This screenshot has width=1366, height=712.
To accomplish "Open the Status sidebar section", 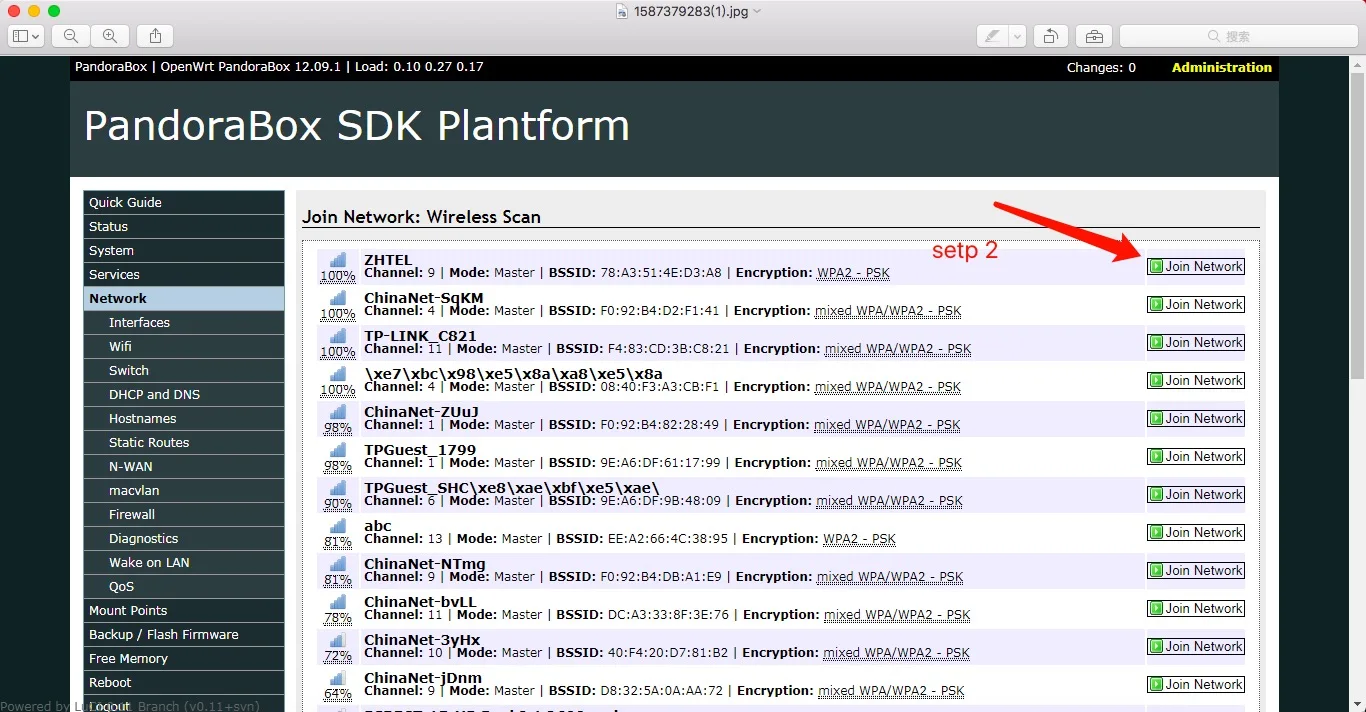I will (x=184, y=226).
